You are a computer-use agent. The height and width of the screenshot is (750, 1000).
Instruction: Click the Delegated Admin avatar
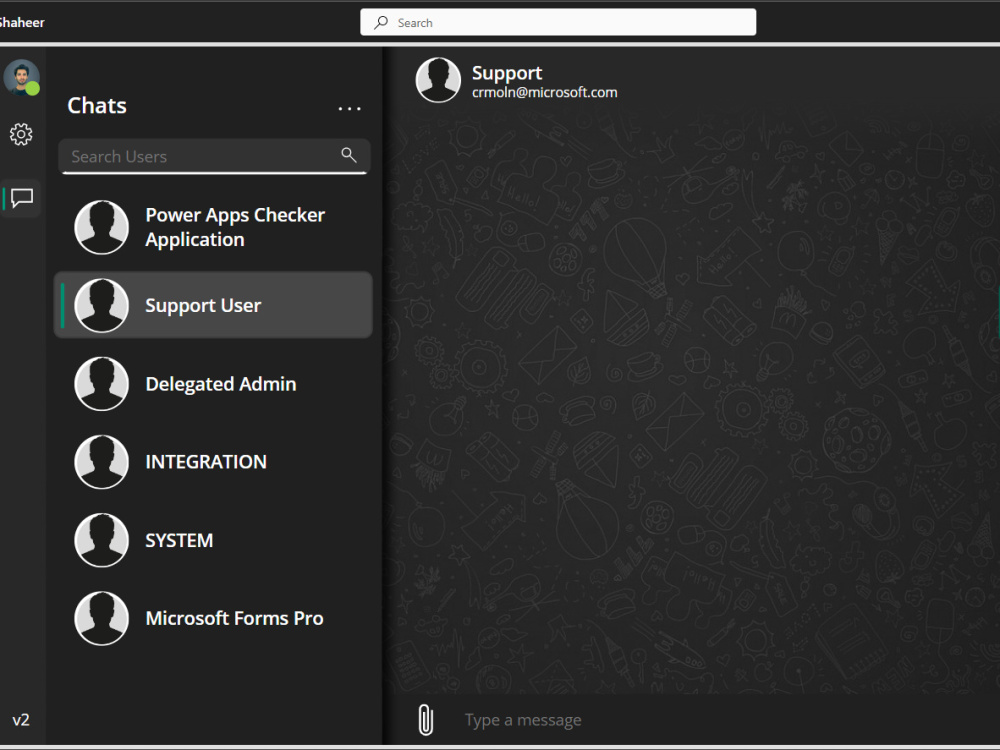click(x=101, y=383)
